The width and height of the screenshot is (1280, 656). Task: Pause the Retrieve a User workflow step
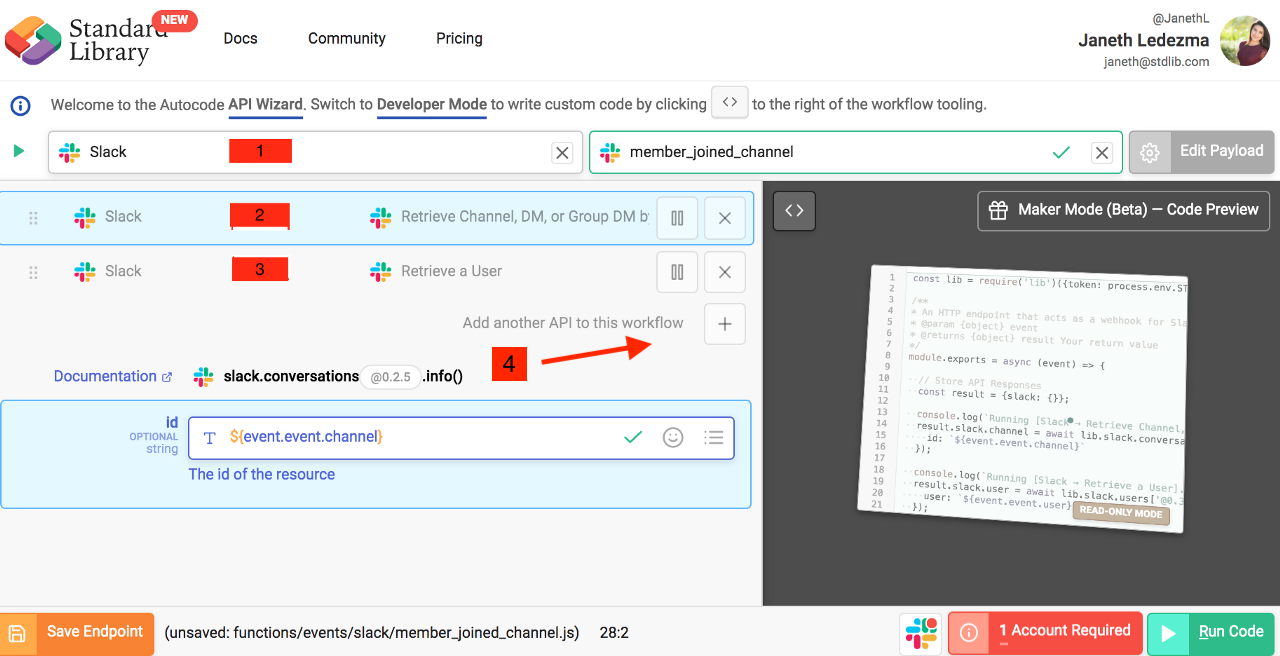pos(677,272)
